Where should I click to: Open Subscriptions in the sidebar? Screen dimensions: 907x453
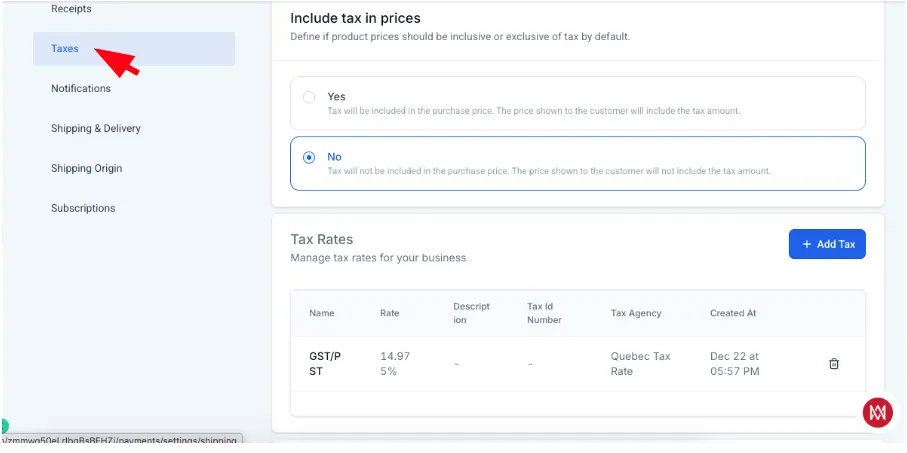click(x=83, y=208)
